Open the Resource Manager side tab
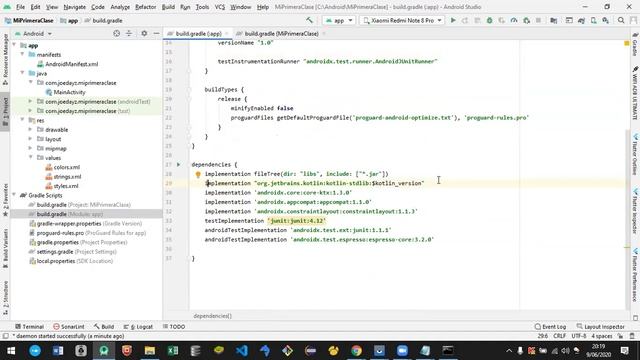640x360 pixels. click(5, 59)
